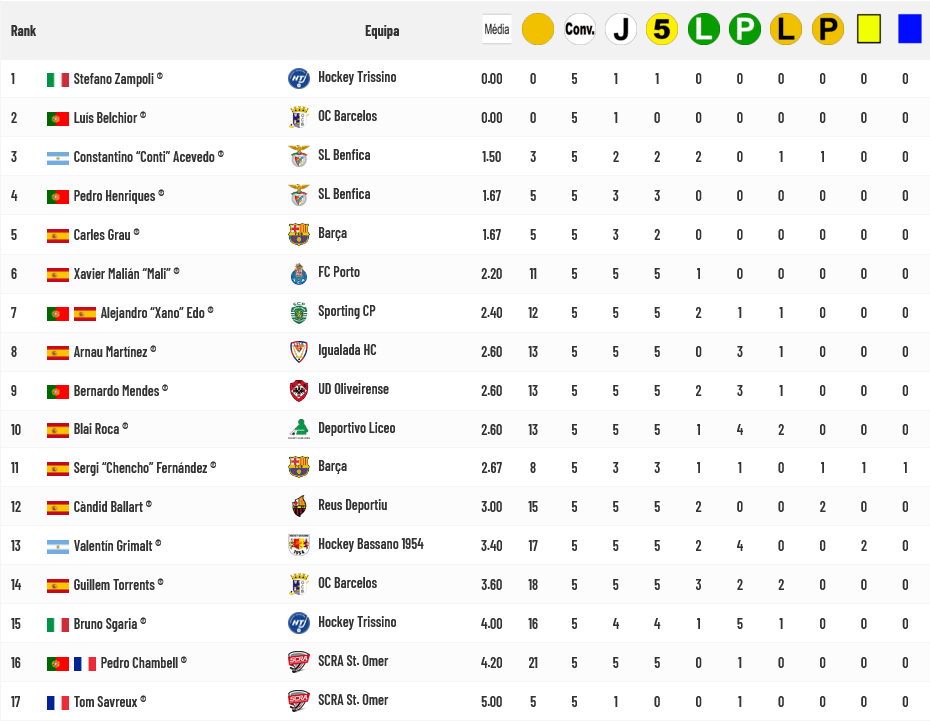
Task: Click the plain orange circle column icon
Action: coord(538,29)
